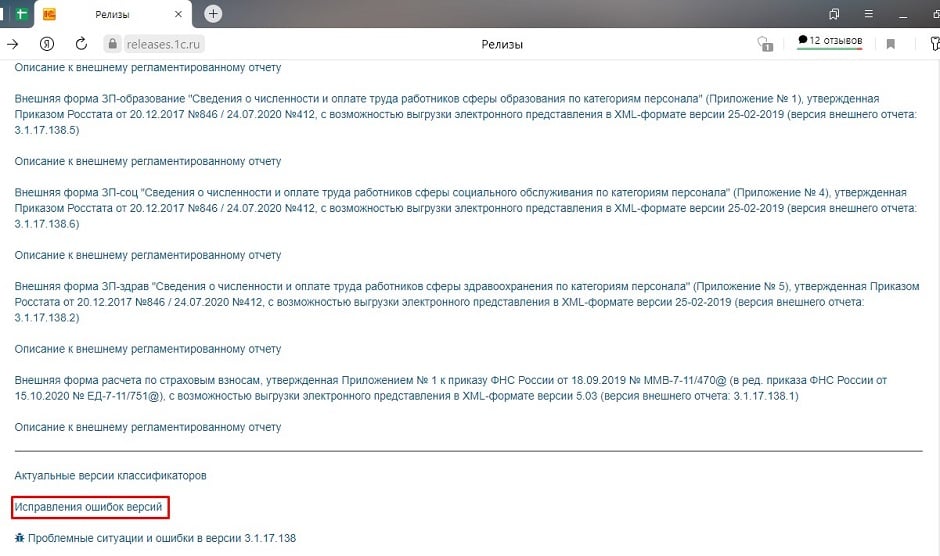The width and height of the screenshot is (940, 556).
Task: Go forward with the arrow button
Action: tap(13, 44)
